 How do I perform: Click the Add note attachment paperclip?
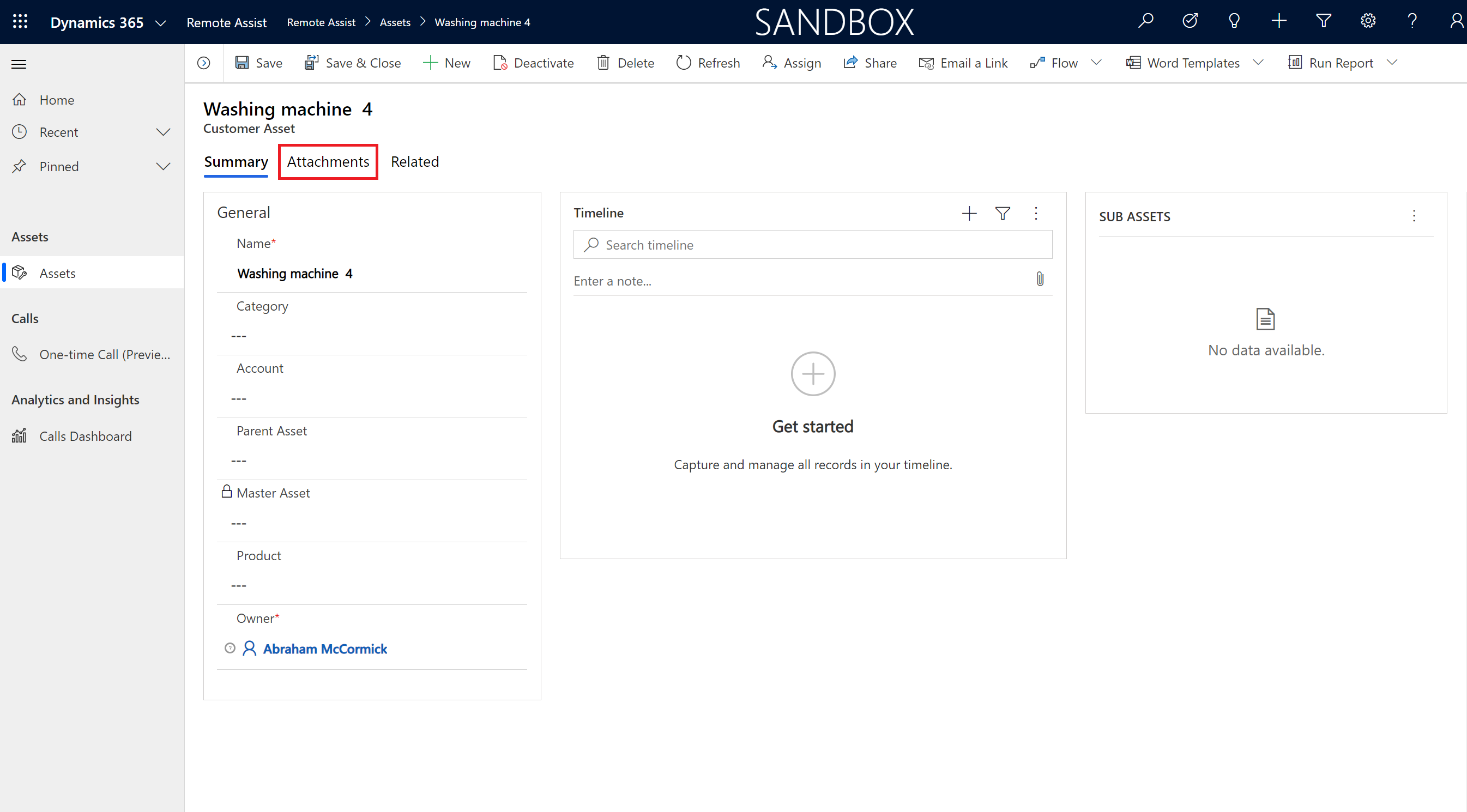click(x=1040, y=280)
